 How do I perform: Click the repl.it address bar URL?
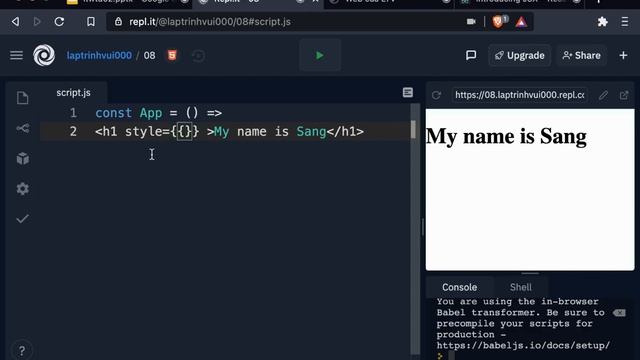[210, 22]
